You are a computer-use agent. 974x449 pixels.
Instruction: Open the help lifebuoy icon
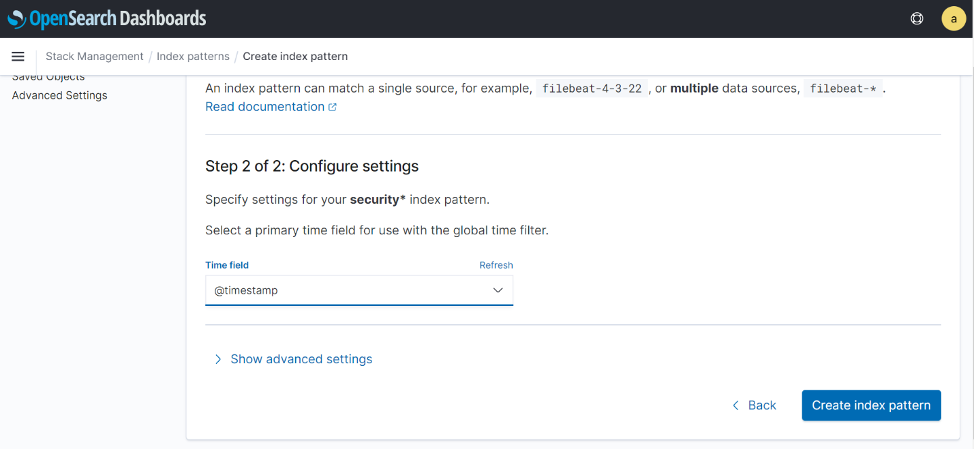point(917,19)
